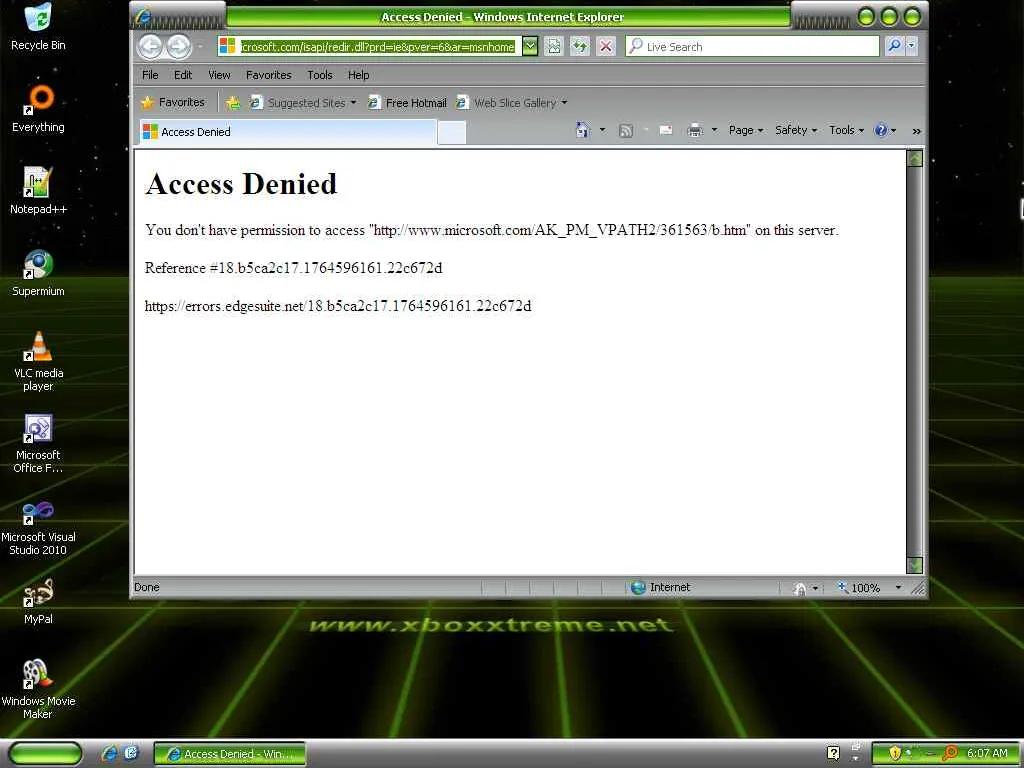Expand the address bar autocomplete dropdown

point(530,46)
